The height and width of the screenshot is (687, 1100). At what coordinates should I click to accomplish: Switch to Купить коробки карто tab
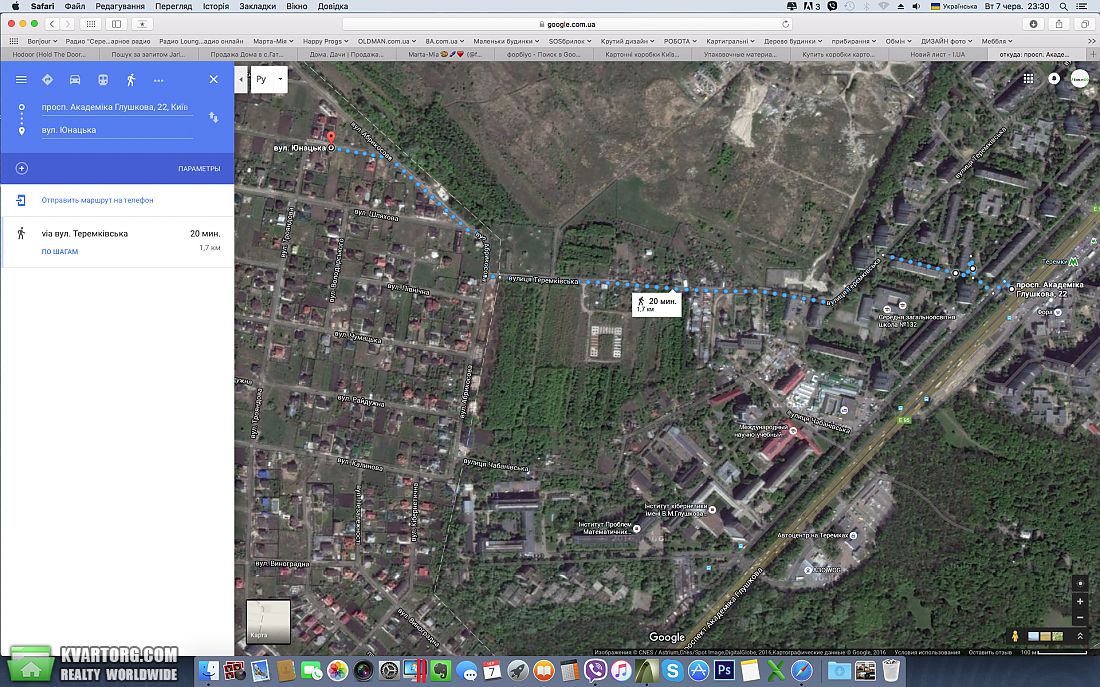[x=838, y=54]
